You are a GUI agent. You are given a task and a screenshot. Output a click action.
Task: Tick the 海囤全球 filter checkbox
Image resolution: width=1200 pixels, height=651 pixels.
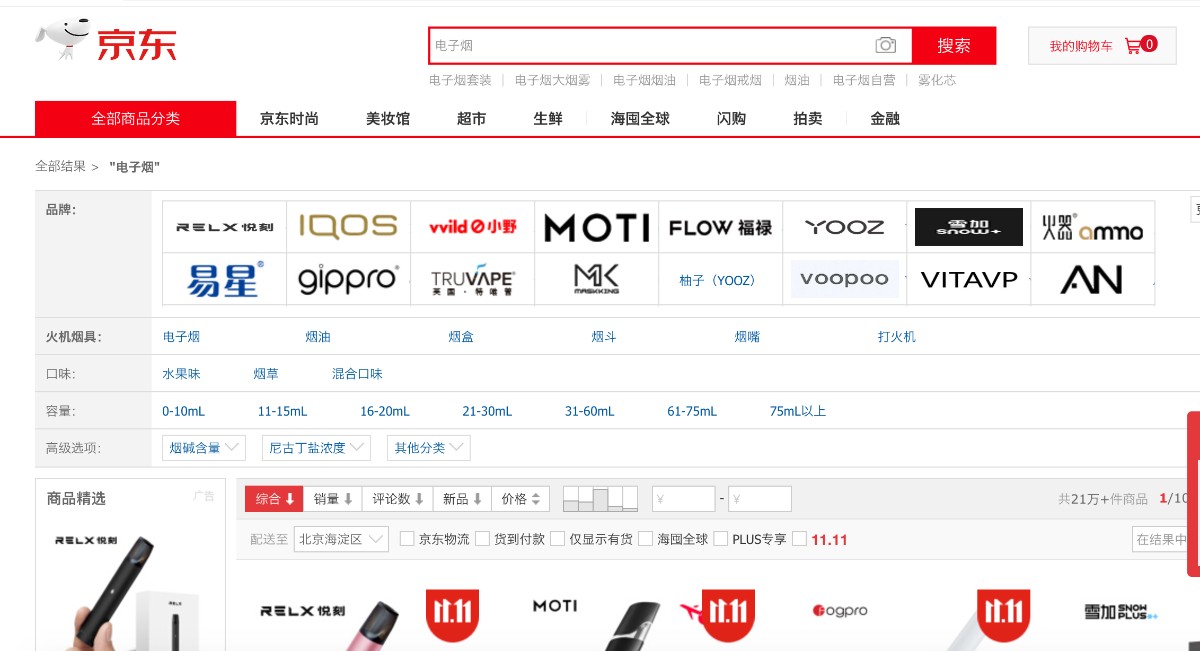[645, 539]
